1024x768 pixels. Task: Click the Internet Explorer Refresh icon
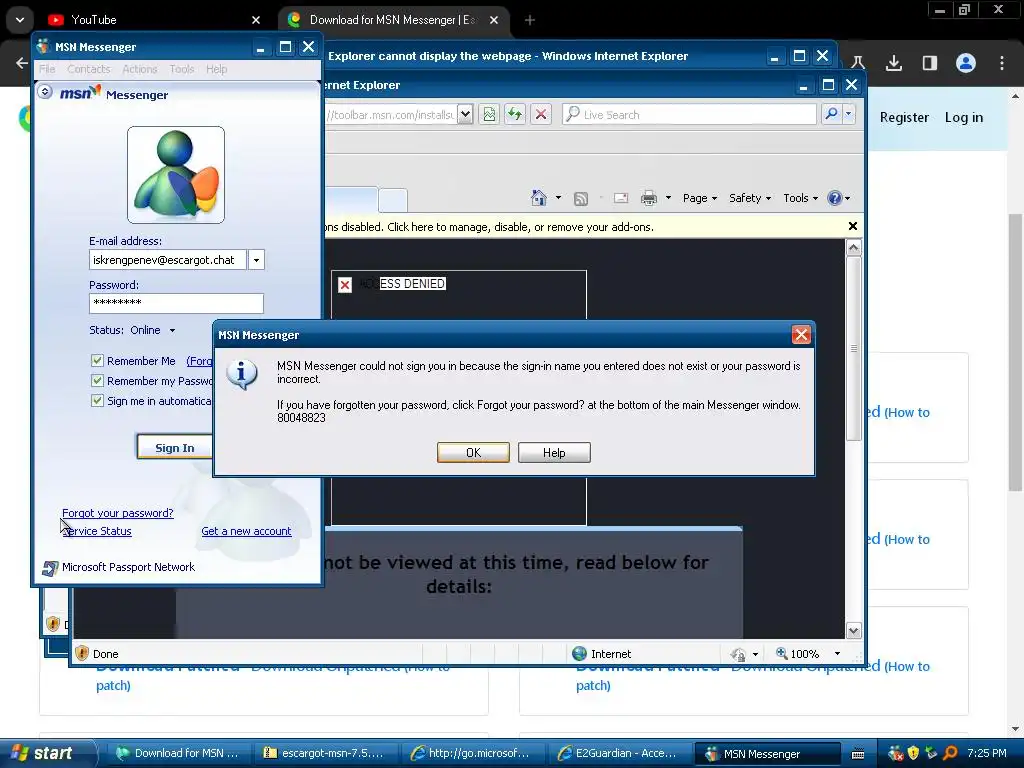click(x=515, y=114)
